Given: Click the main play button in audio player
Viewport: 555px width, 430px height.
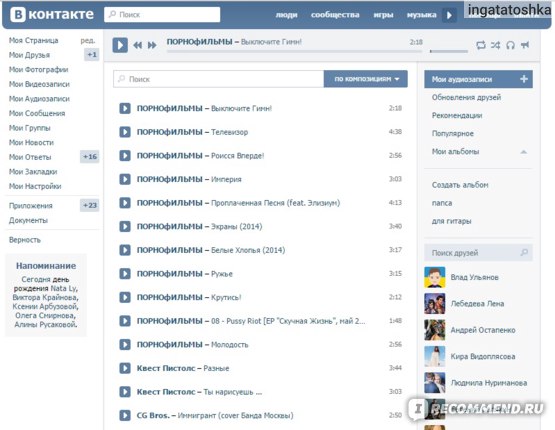Looking at the screenshot, I should tap(120, 45).
